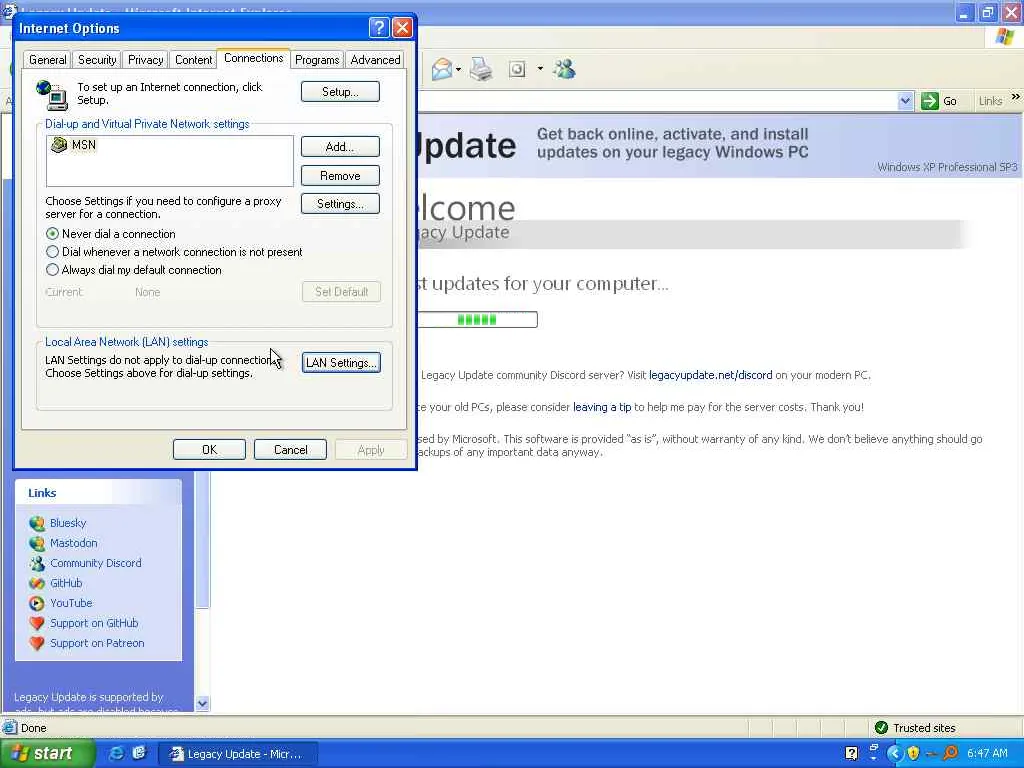
Task: Expand the Links toolbar chevron
Action: pyautogui.click(x=1016, y=97)
